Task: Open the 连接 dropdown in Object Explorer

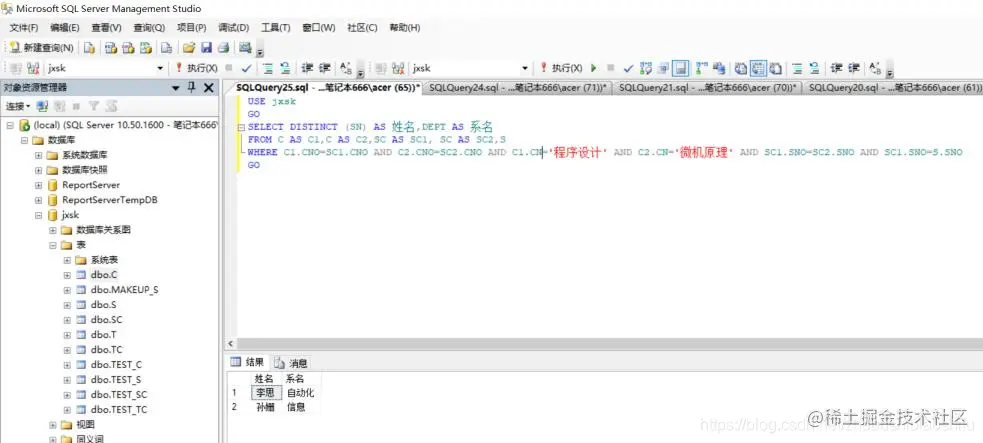Action: tap(18, 106)
